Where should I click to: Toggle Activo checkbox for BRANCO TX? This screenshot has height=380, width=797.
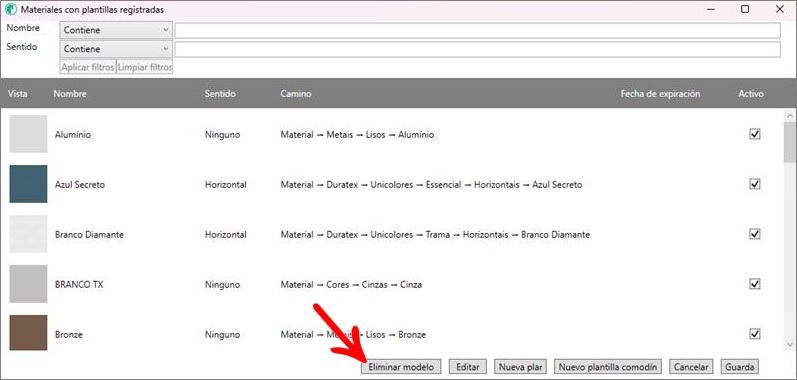tap(755, 284)
